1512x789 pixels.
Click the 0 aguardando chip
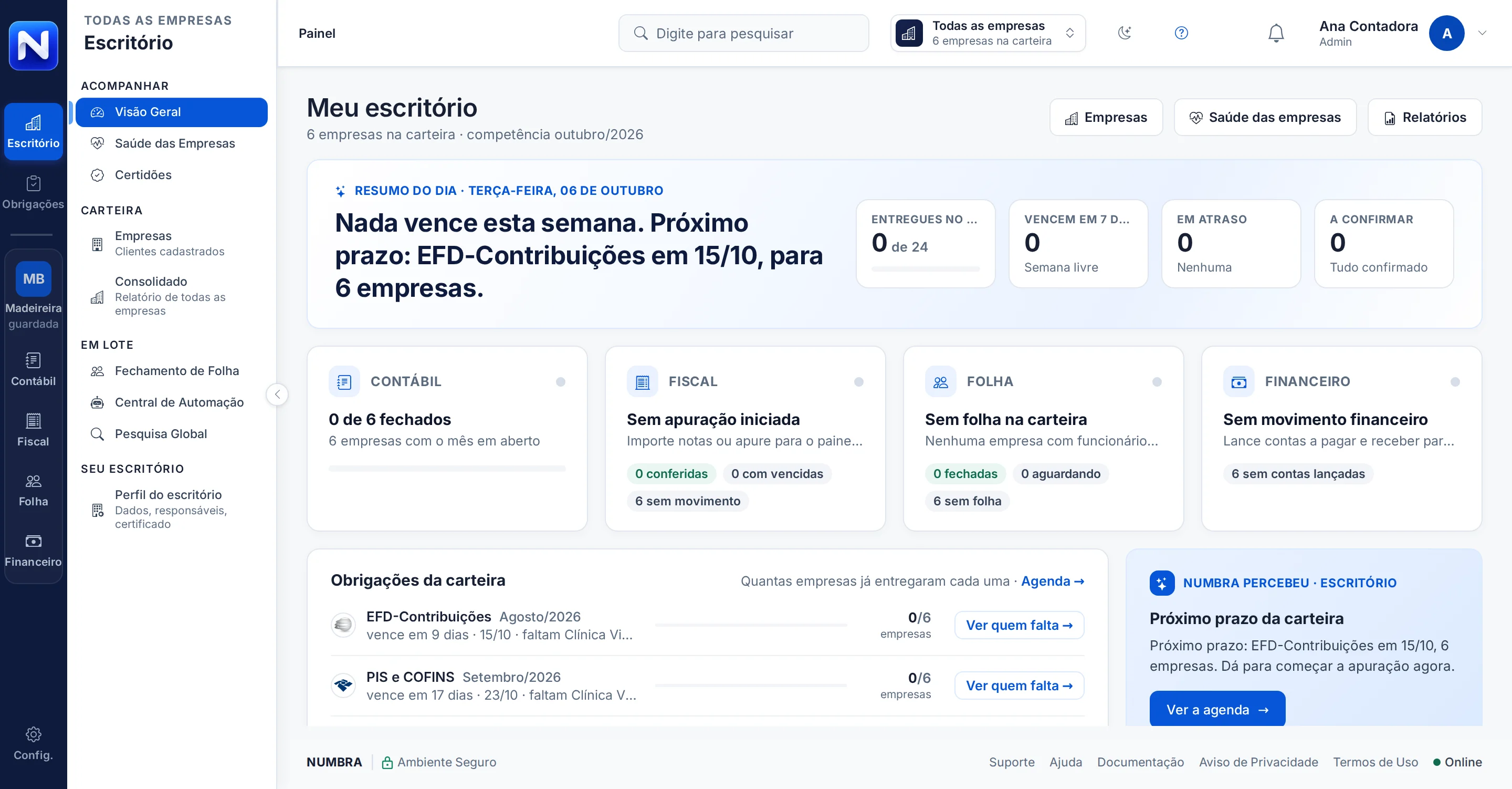tap(1060, 473)
